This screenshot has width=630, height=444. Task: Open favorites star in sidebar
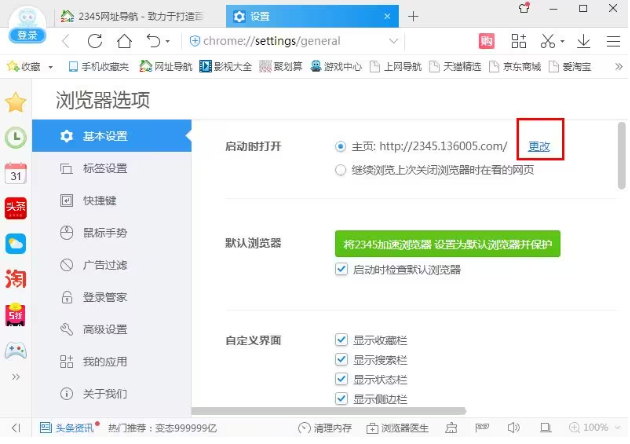[16, 102]
